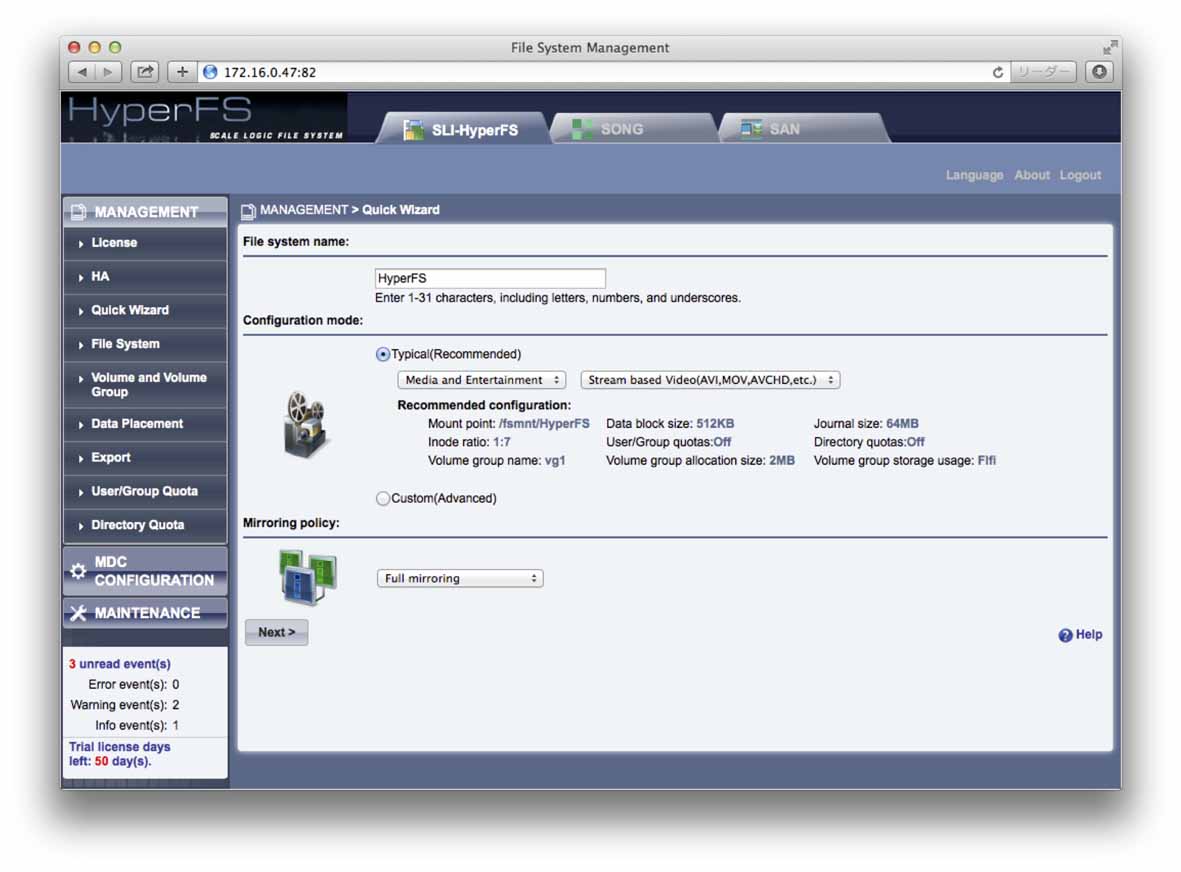Expand the MANAGEMENT sidebar section header
The image size is (1181, 872).
click(145, 212)
